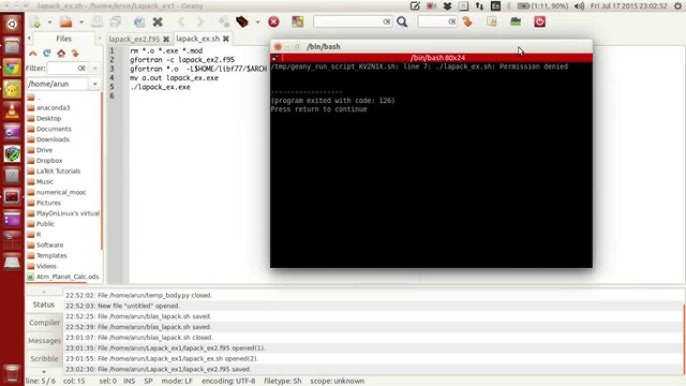Clear the Filter field

81,68
